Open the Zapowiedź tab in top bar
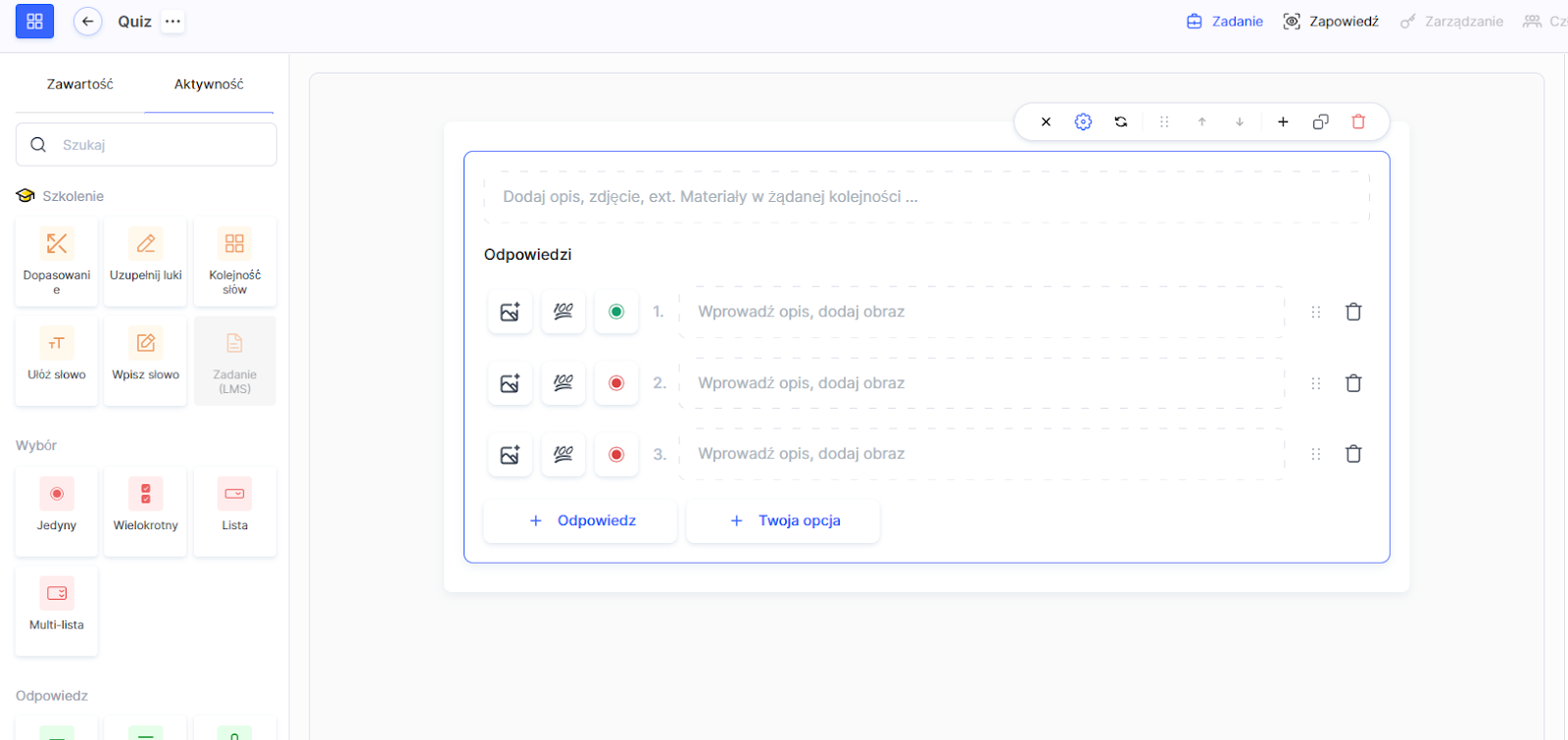Screen dimensions: 1568x740 tap(1331, 22)
